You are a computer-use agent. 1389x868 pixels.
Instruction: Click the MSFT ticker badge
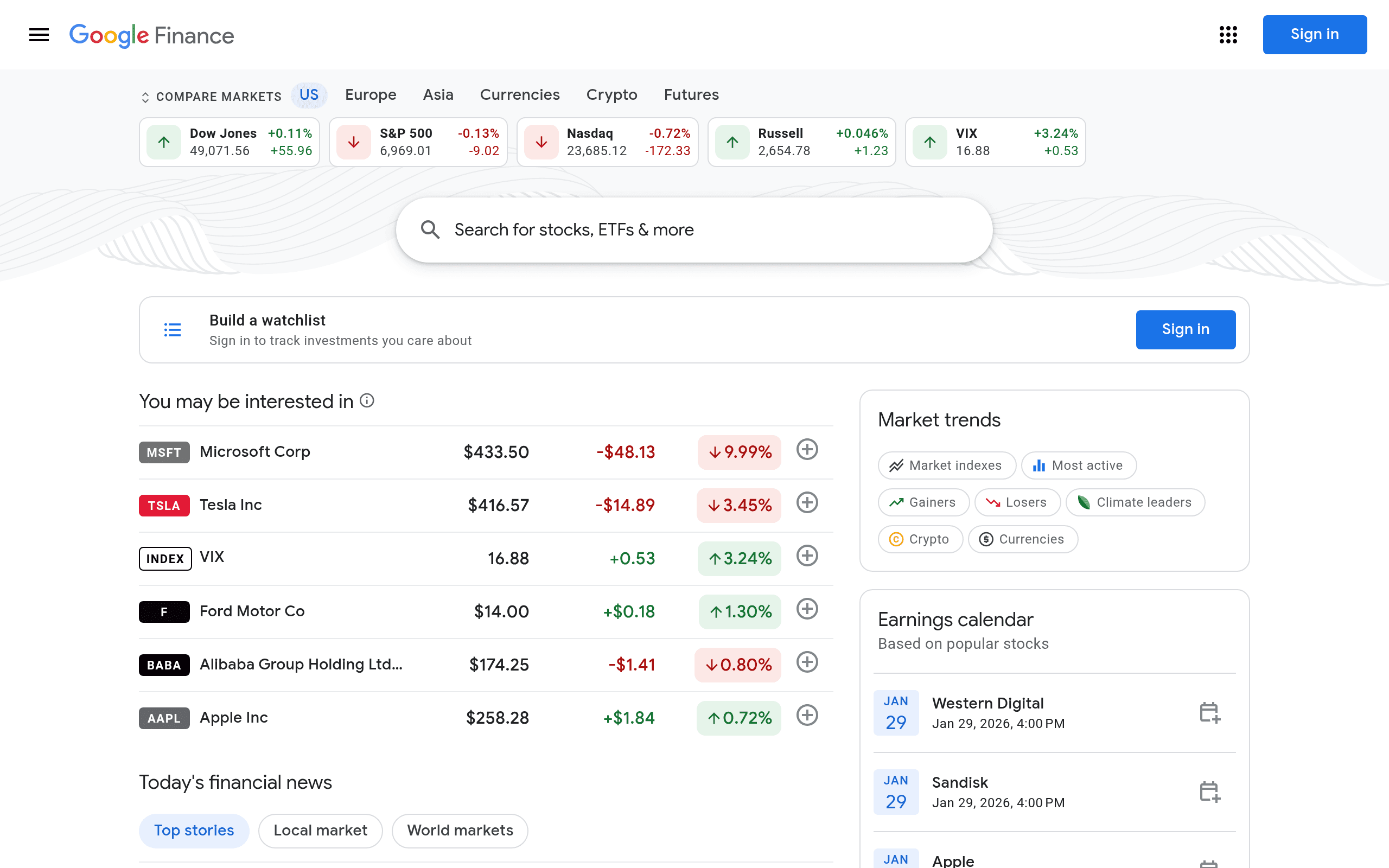[164, 452]
